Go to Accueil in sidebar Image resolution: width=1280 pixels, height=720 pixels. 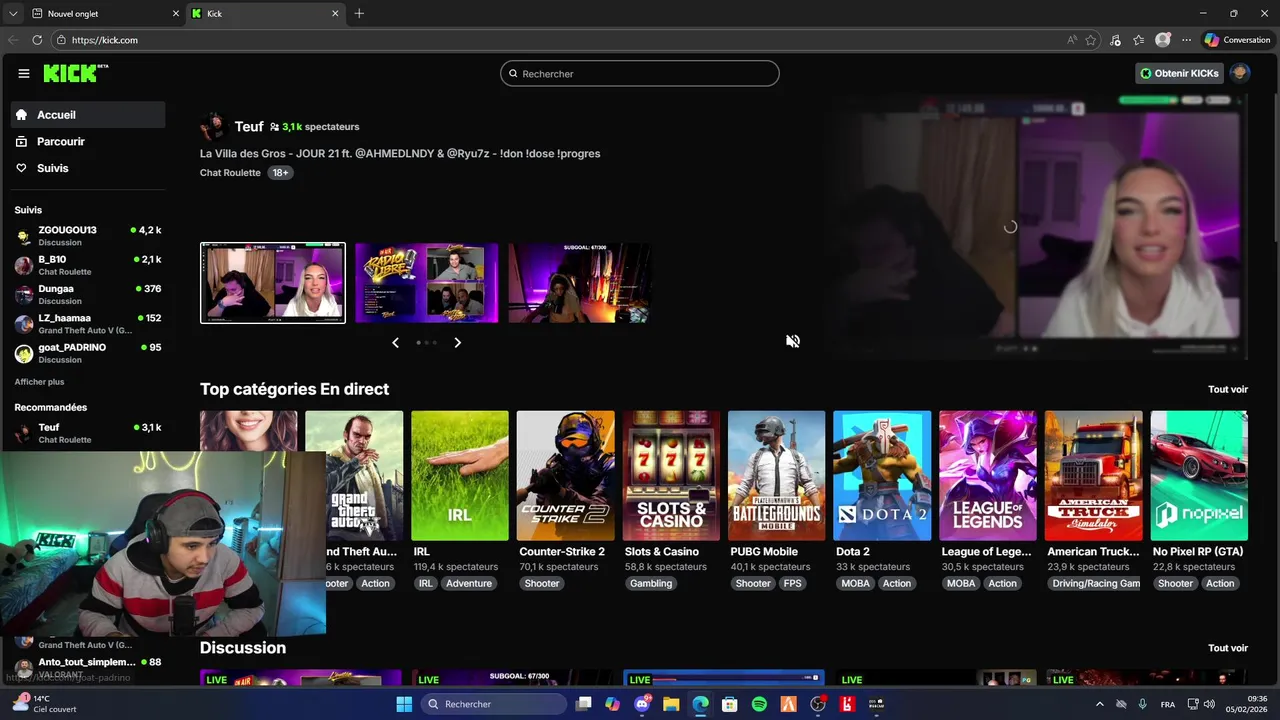pos(88,115)
